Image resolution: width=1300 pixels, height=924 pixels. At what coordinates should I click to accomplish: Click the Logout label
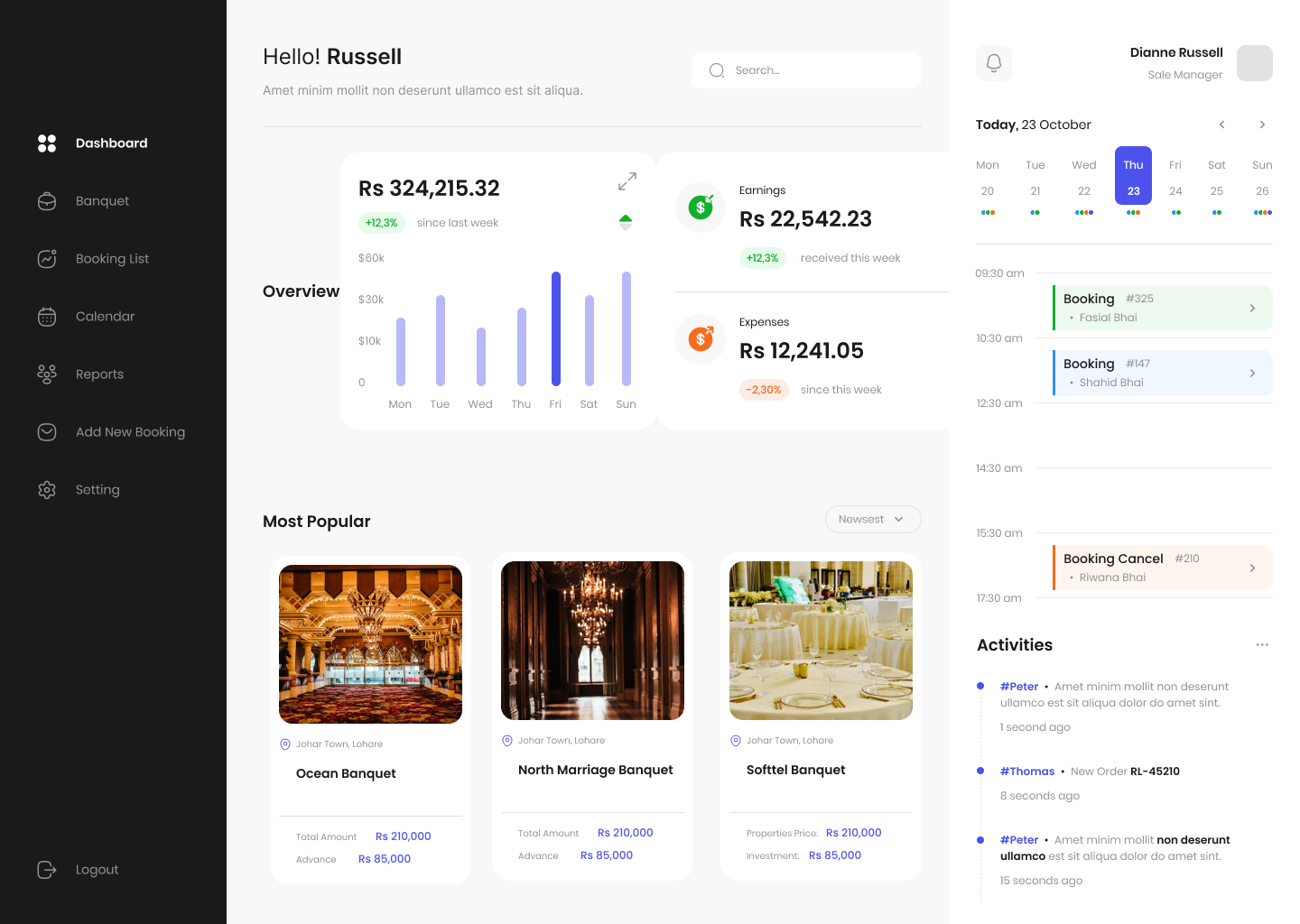[x=97, y=870]
